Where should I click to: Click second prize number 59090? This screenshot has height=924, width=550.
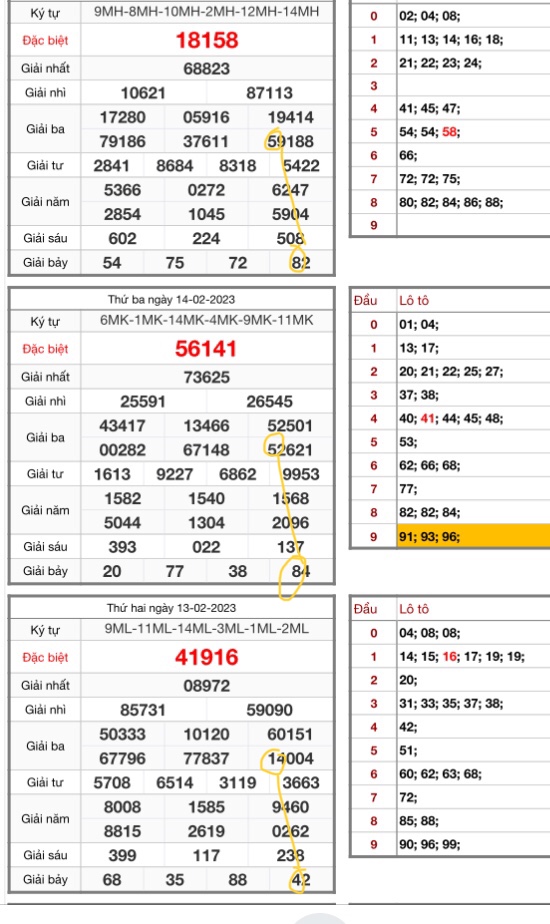pyautogui.click(x=269, y=710)
